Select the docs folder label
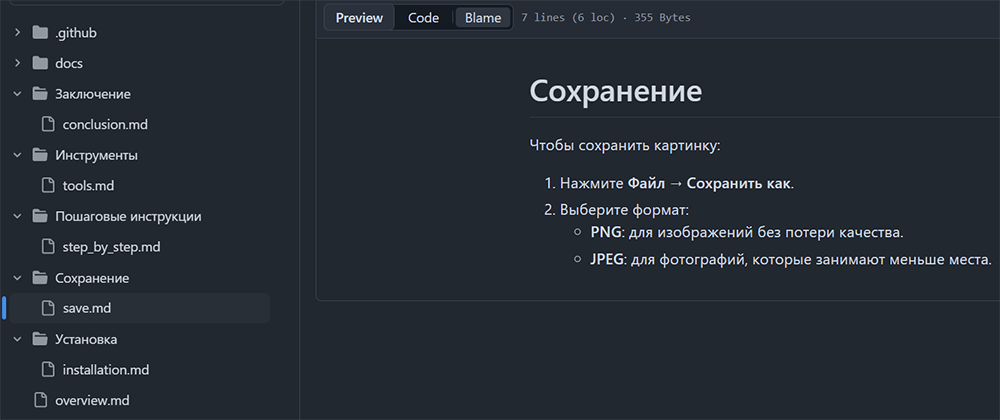This screenshot has width=1000, height=420. pyautogui.click(x=69, y=64)
